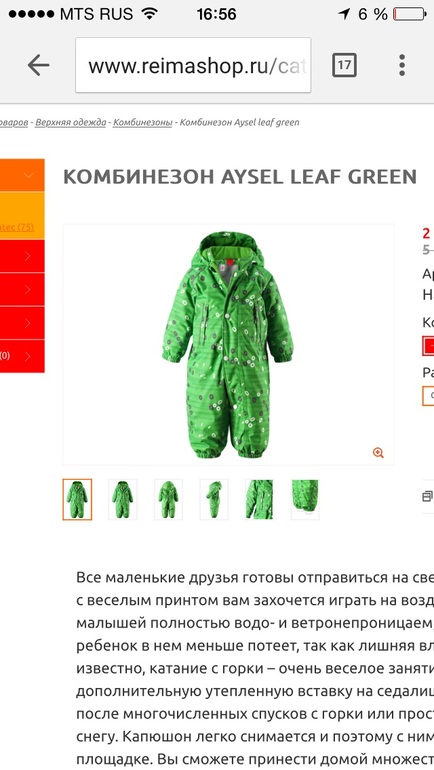434x770 pixels.
Task: Select the close-up pocket detail thumbnail
Action: pos(259,499)
